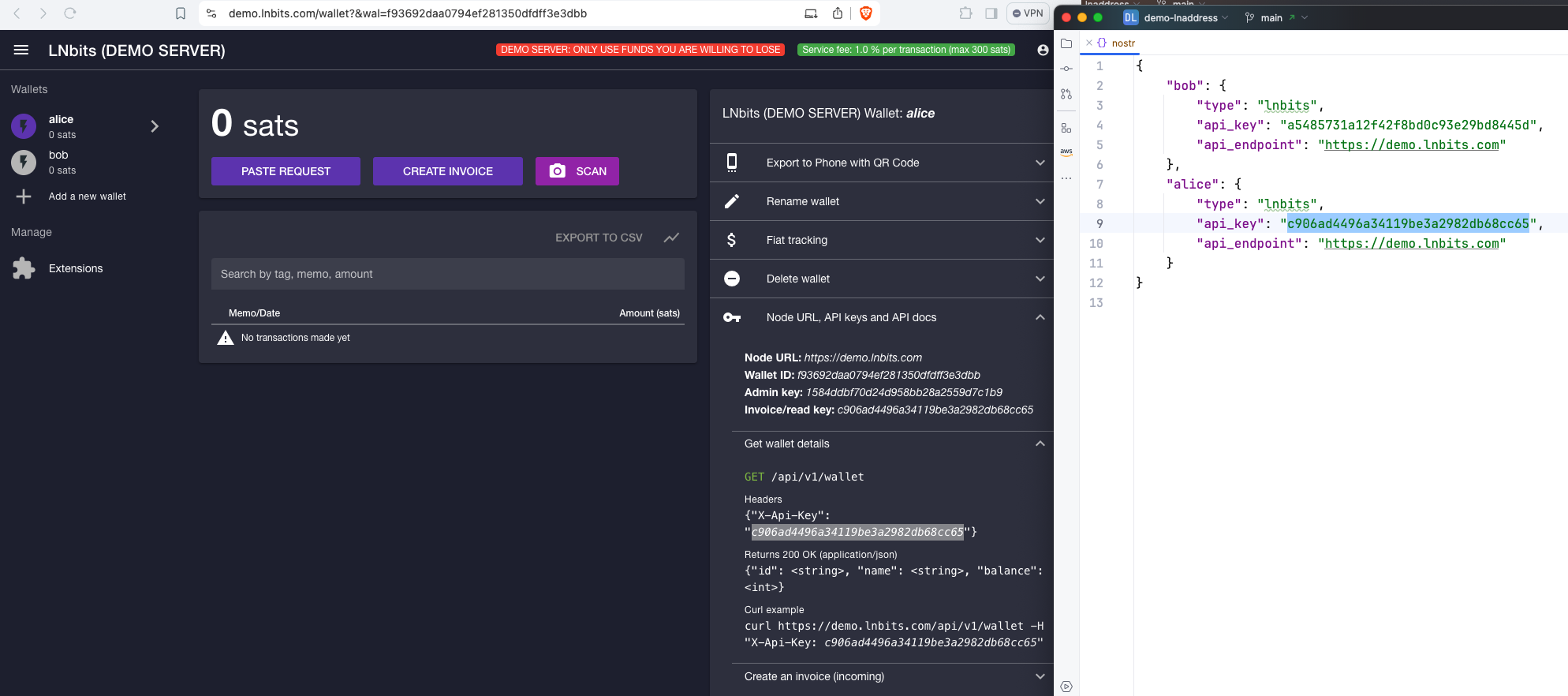Screen dimensions: 1568x696
Task: Open IDE more tool windows ellipsis
Action: pyautogui.click(x=1066, y=178)
